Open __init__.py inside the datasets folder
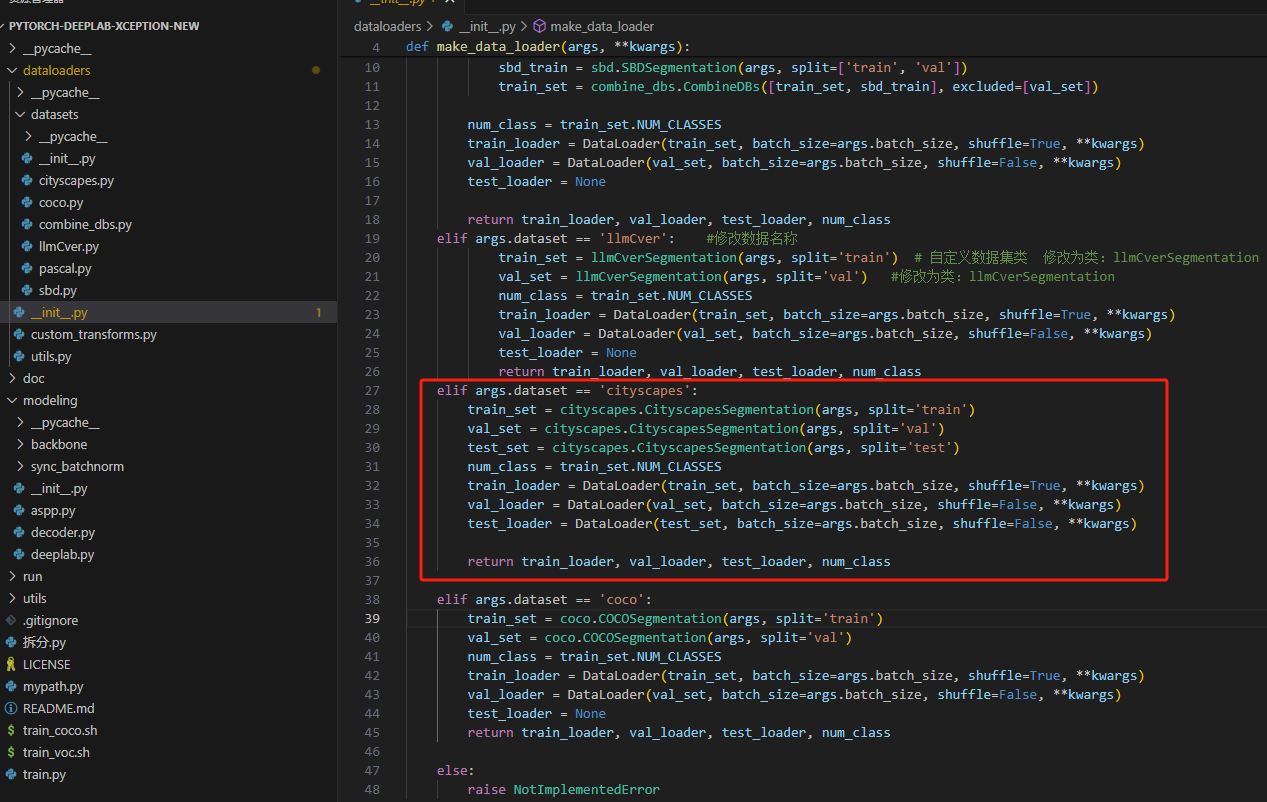 [x=67, y=159]
